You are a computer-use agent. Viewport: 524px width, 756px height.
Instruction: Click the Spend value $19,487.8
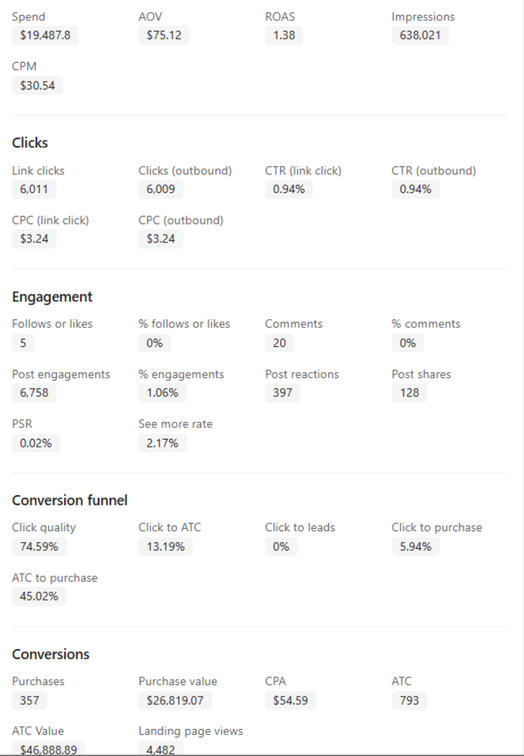pyautogui.click(x=45, y=35)
